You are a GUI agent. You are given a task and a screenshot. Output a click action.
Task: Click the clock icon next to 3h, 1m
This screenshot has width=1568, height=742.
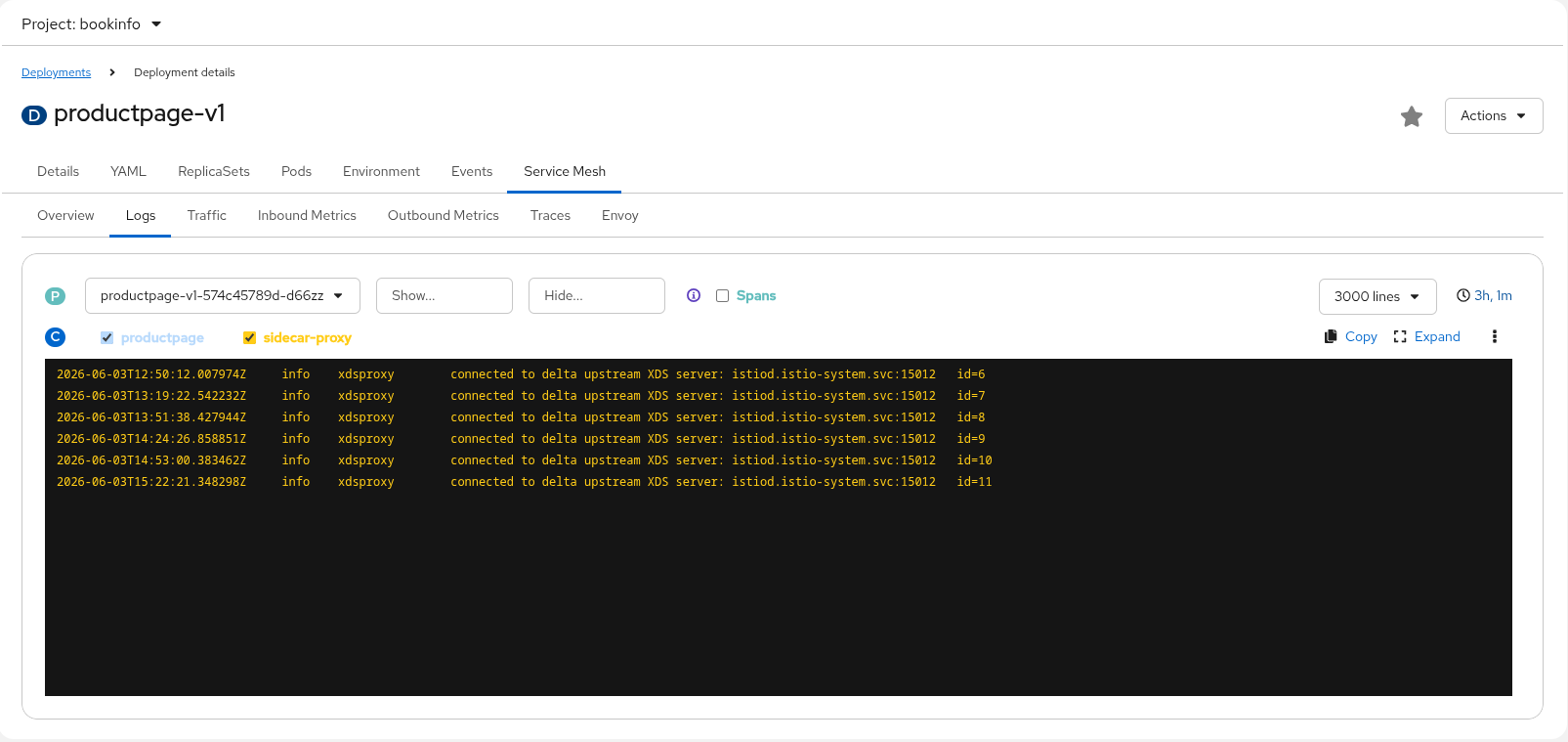[x=1463, y=295]
